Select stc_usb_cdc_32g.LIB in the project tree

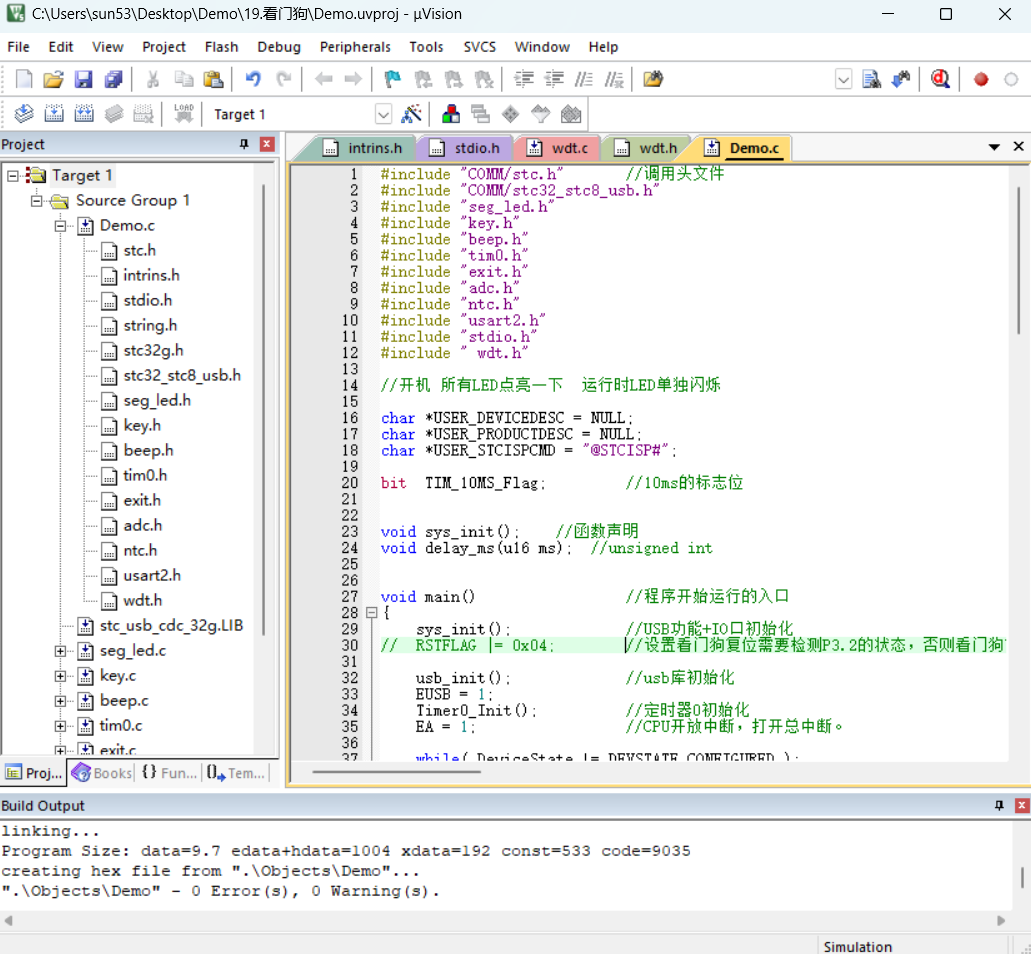coord(171,625)
